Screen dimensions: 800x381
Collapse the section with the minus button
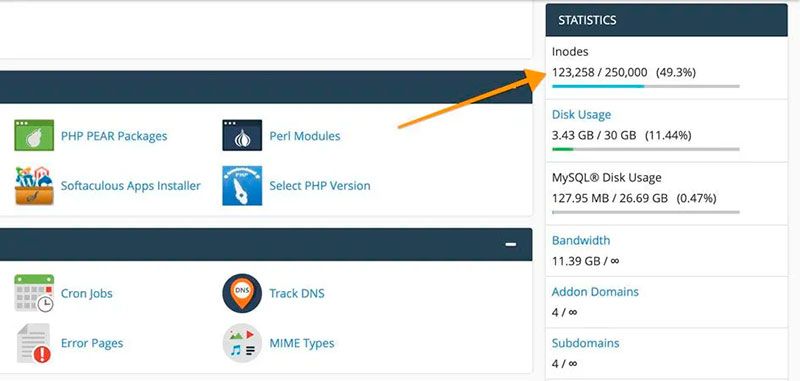[x=511, y=244]
